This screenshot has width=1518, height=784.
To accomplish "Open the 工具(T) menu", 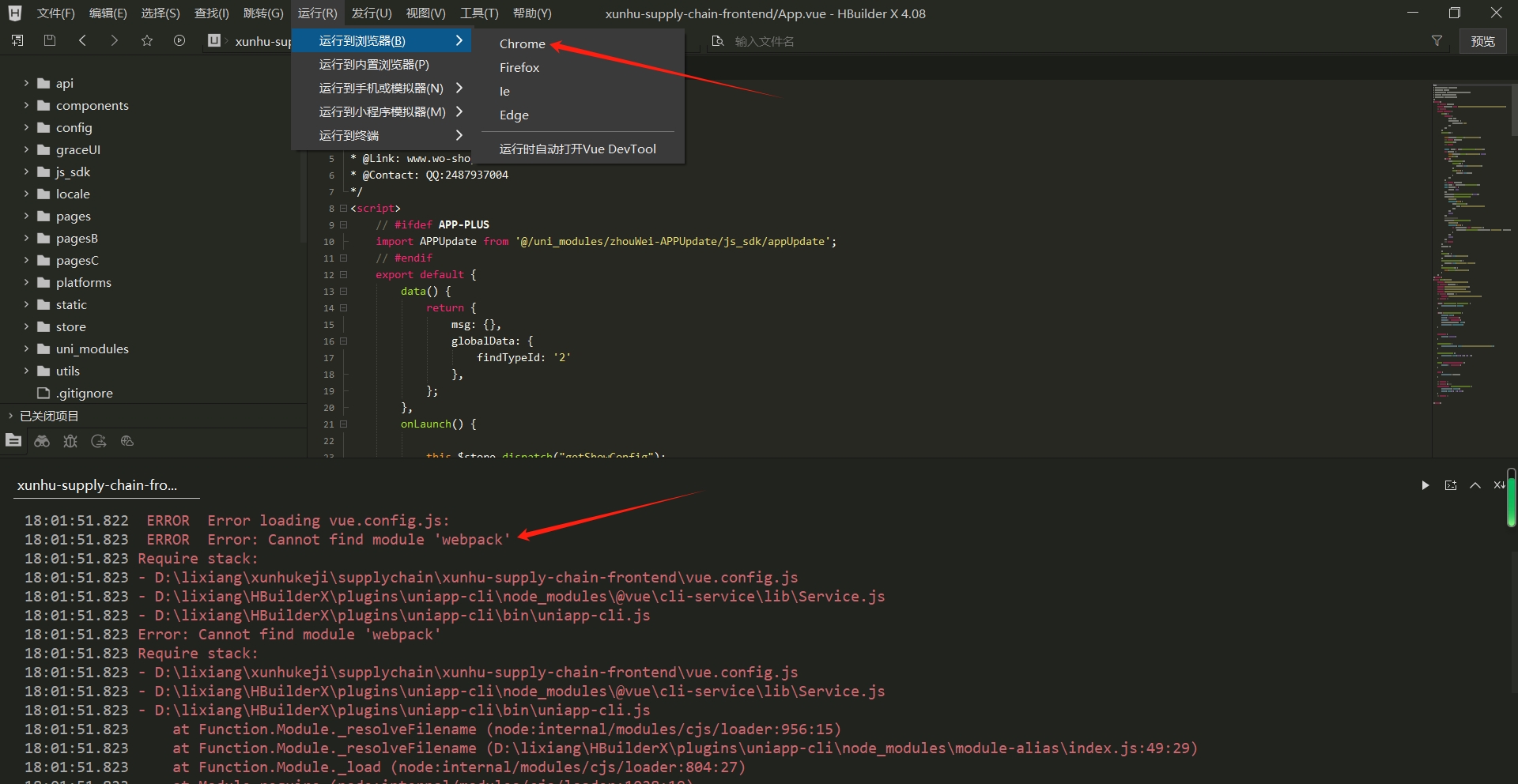I will tap(480, 13).
